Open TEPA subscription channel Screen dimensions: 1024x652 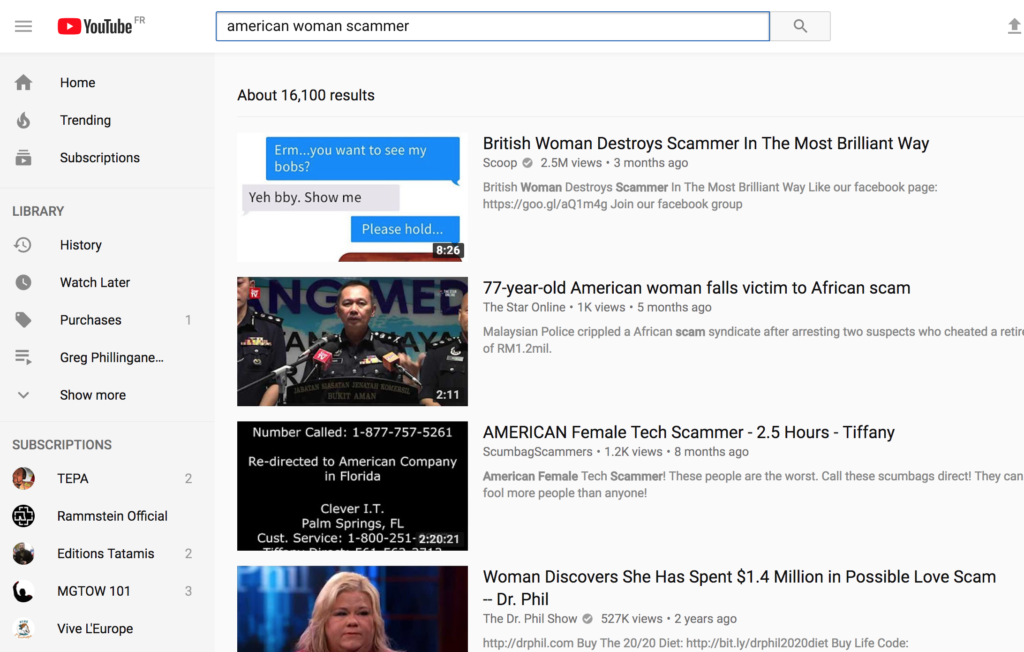pyautogui.click(x=72, y=478)
